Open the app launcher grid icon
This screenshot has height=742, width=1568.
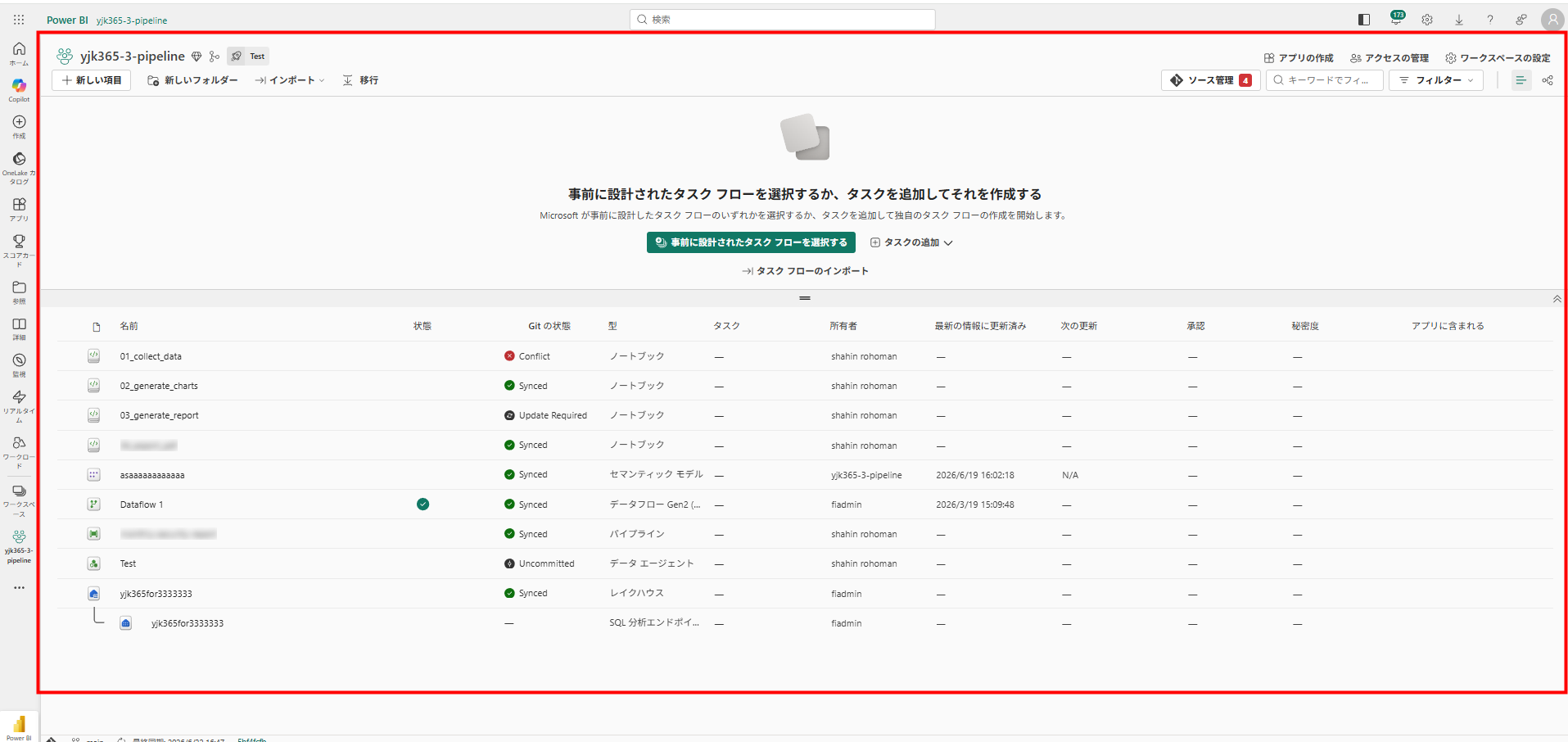coord(19,20)
